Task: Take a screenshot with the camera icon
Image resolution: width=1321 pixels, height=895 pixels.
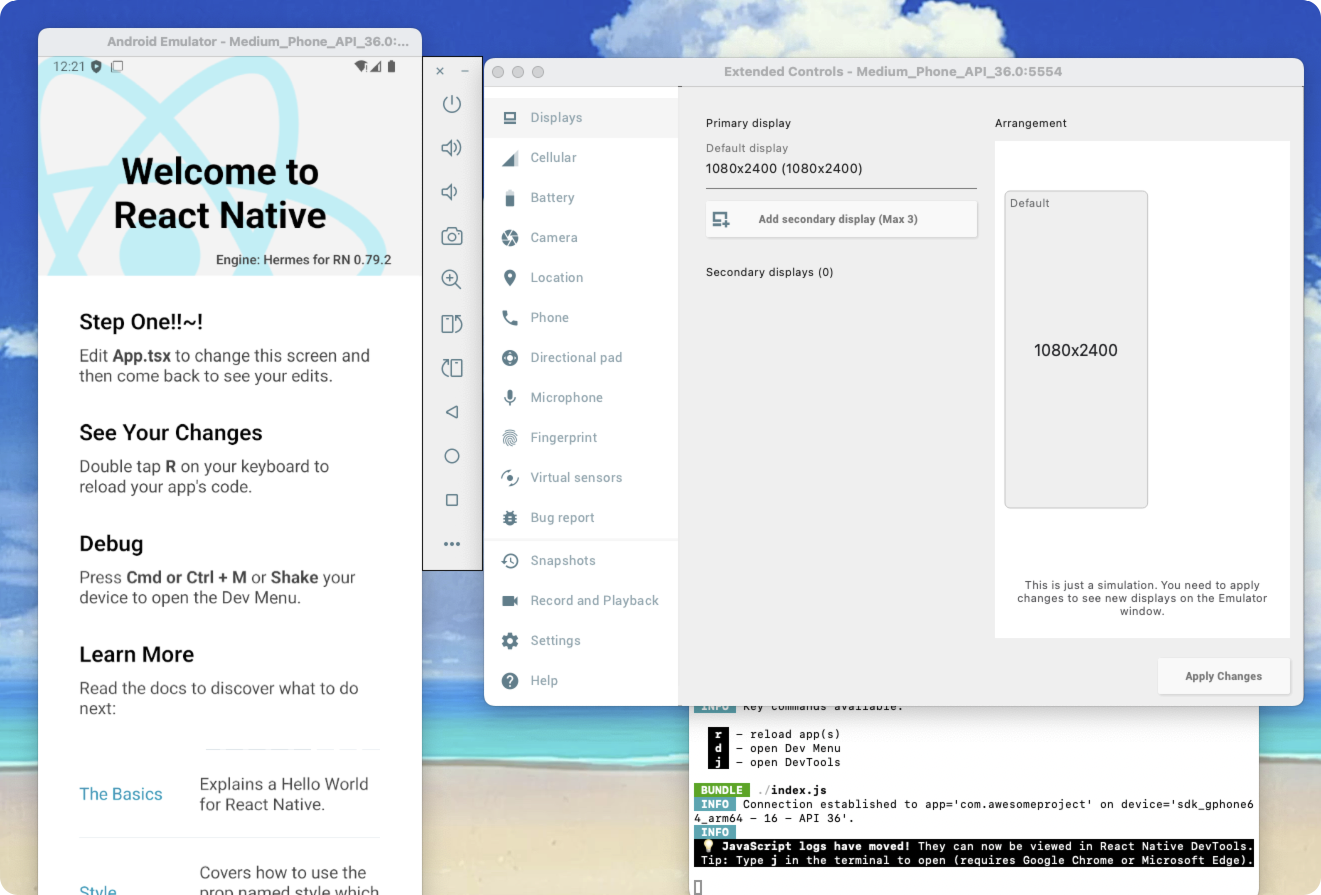Action: pyautogui.click(x=451, y=236)
